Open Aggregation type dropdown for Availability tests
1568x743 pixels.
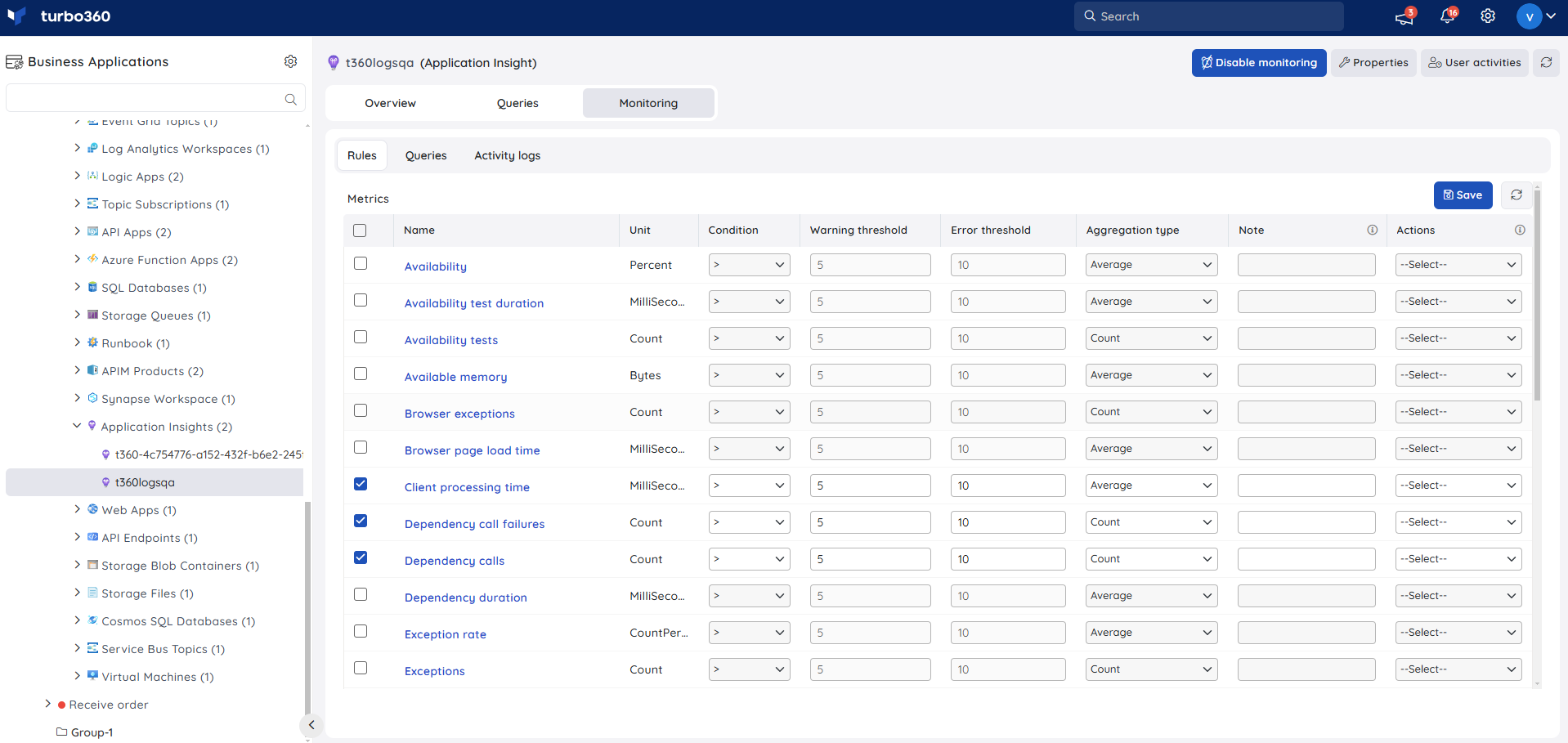tap(1151, 338)
